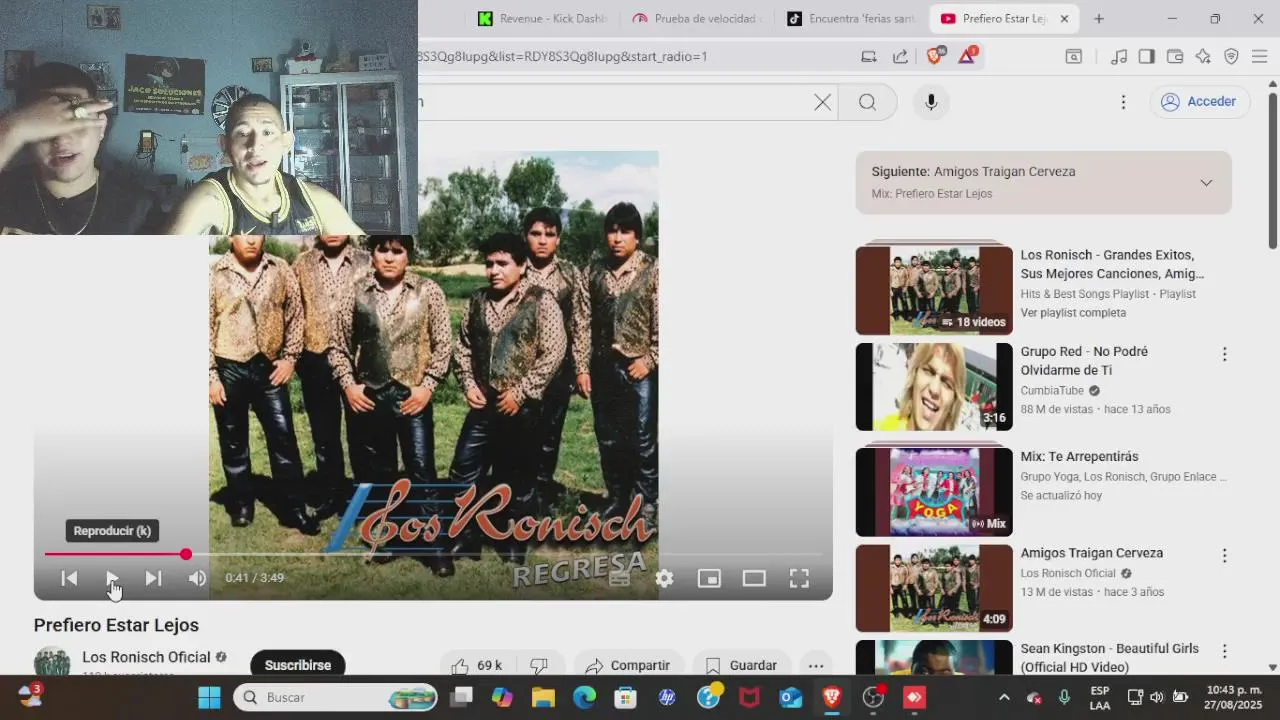The width and height of the screenshot is (1280, 720).
Task: Skip to the previous video
Action: coord(69,578)
